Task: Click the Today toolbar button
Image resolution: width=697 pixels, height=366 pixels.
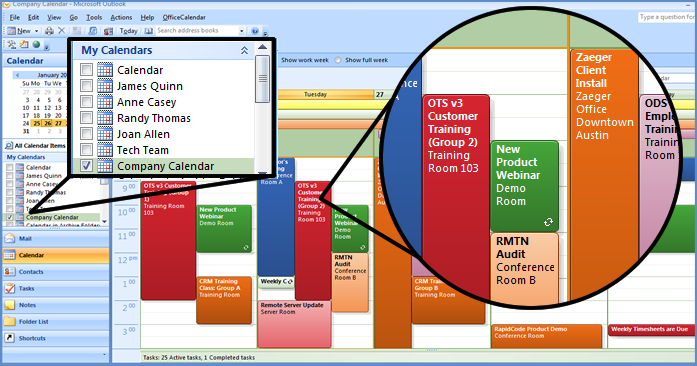Action: pos(128,31)
